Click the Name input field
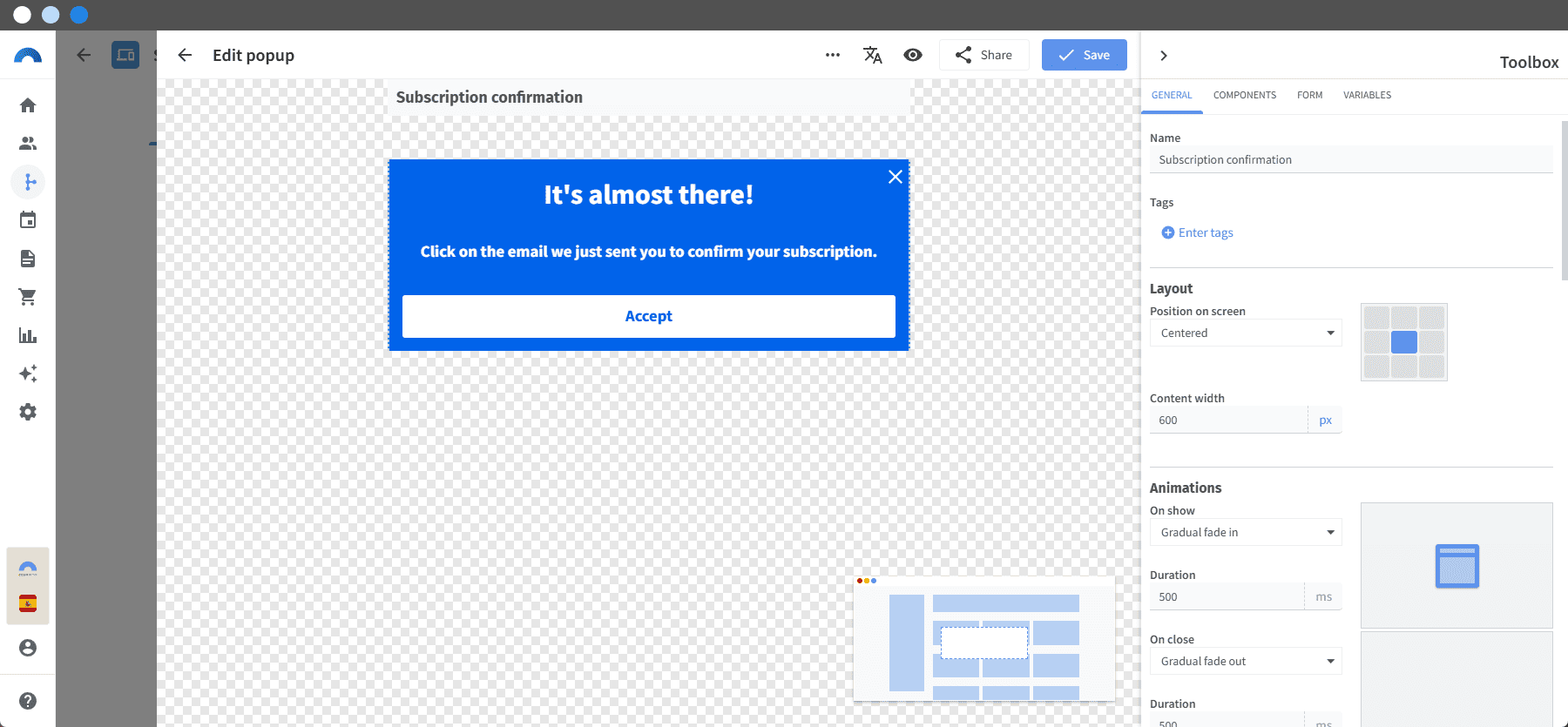 tap(1351, 159)
